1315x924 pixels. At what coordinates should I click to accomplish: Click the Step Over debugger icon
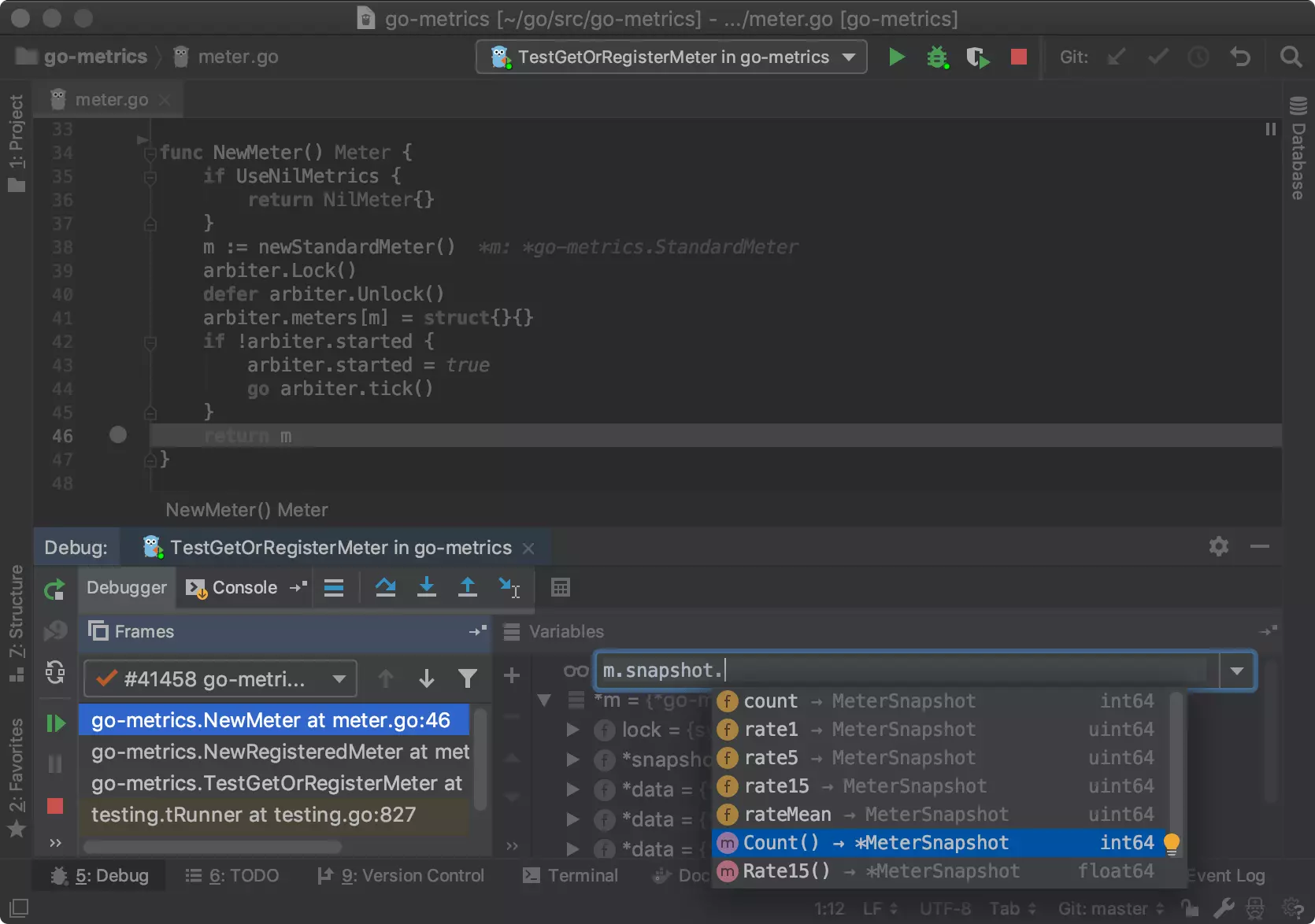pos(385,587)
